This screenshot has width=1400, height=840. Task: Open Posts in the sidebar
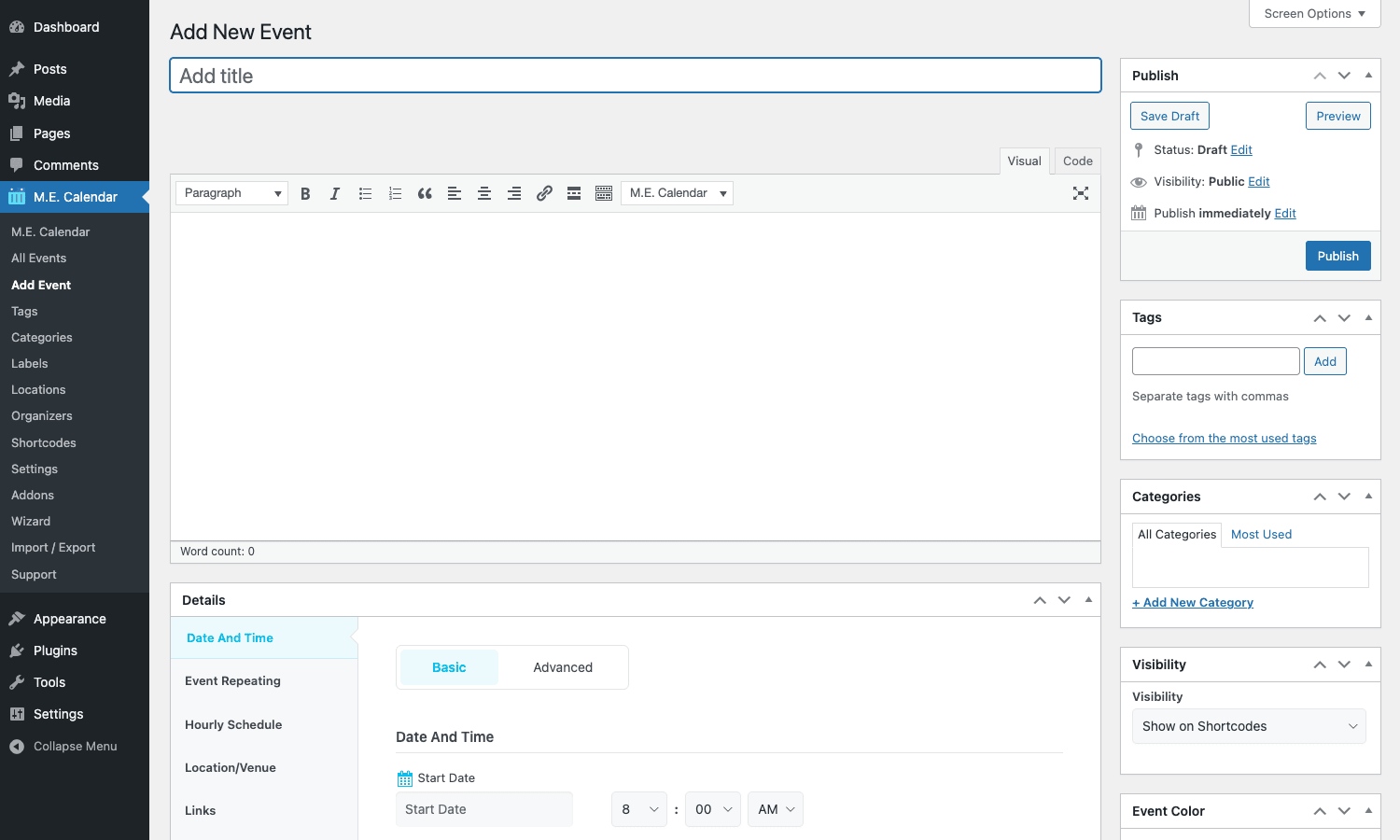pos(75,69)
